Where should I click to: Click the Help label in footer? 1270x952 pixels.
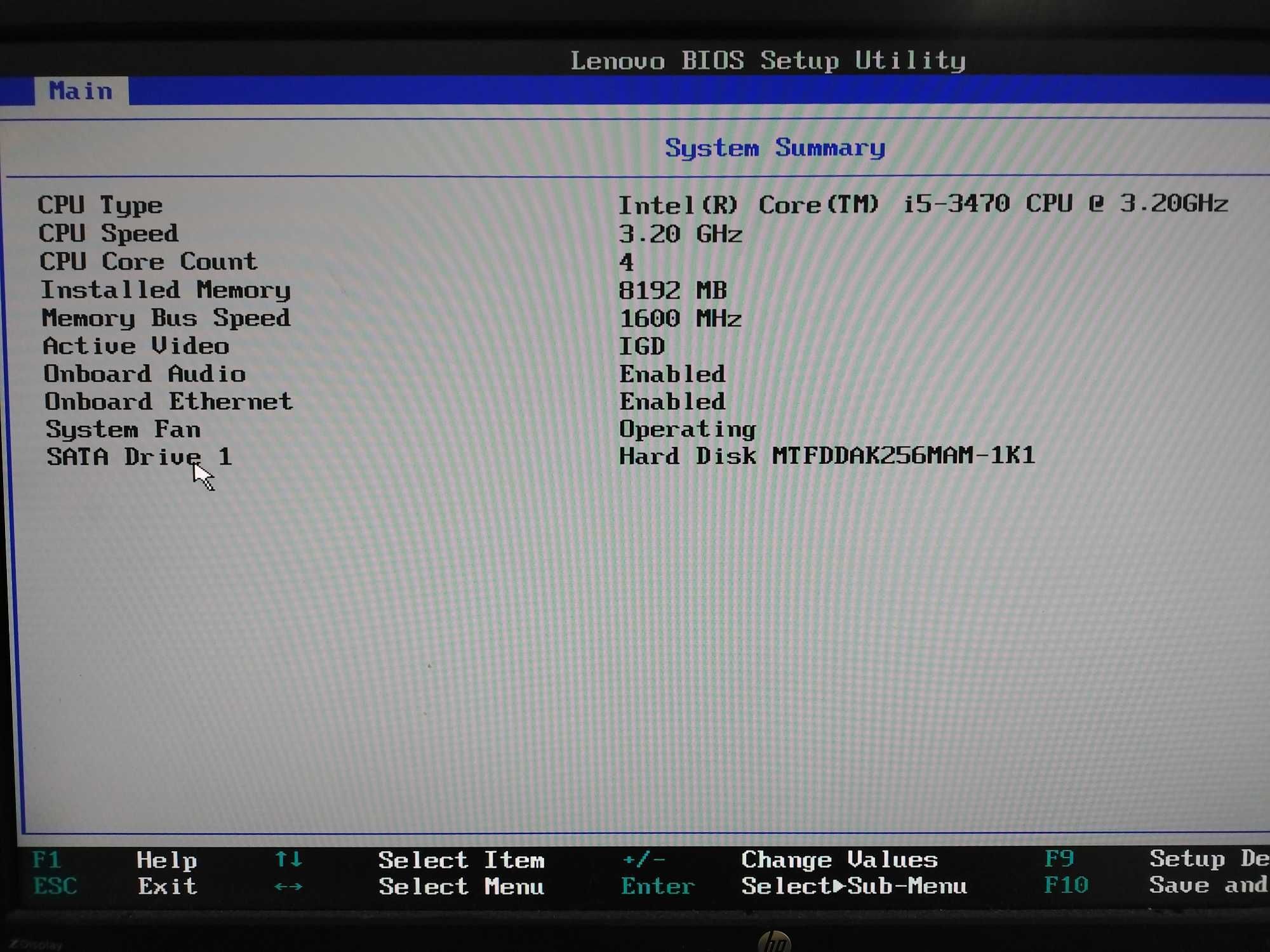[x=167, y=861]
